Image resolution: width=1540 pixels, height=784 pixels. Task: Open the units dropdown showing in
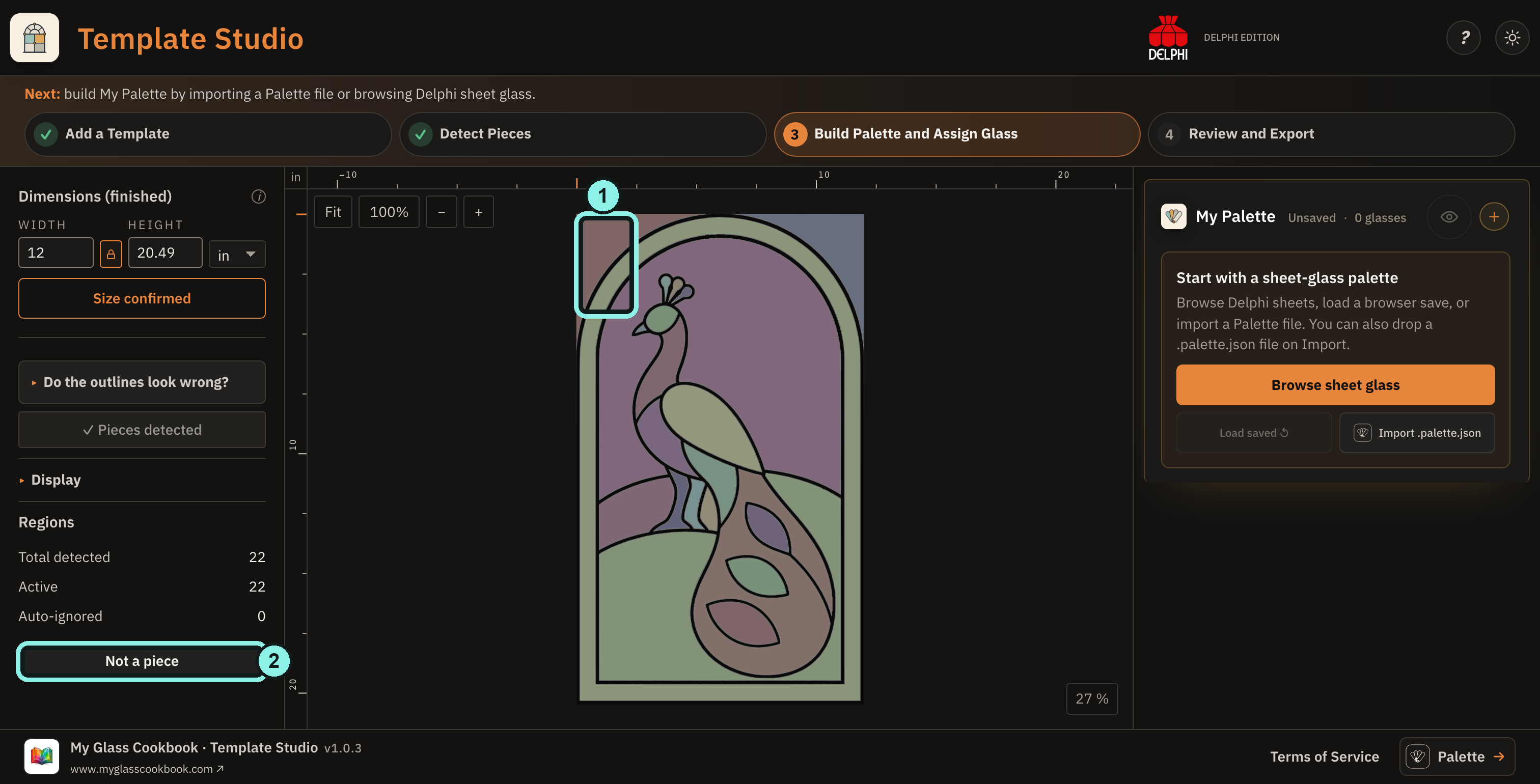coord(237,255)
